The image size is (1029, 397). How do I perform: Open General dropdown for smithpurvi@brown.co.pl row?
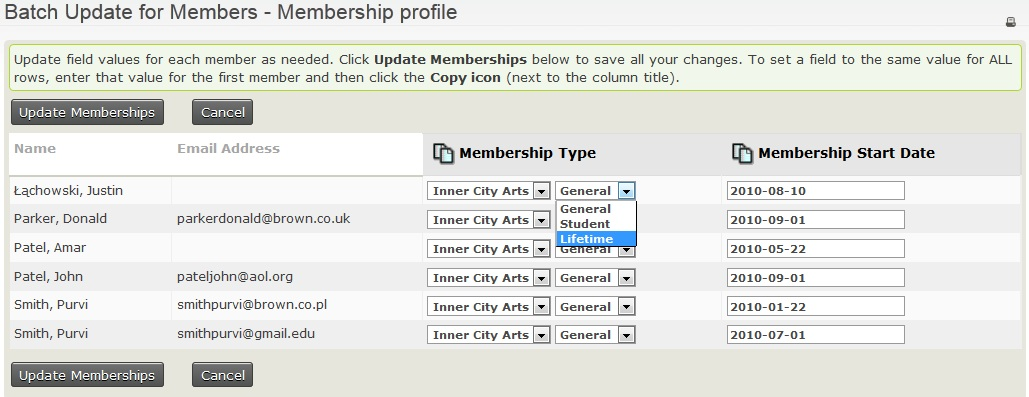click(595, 306)
